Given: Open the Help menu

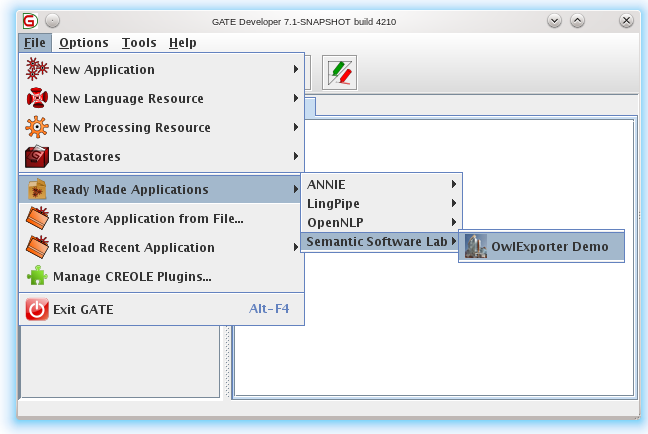Looking at the screenshot, I should pyautogui.click(x=183, y=43).
